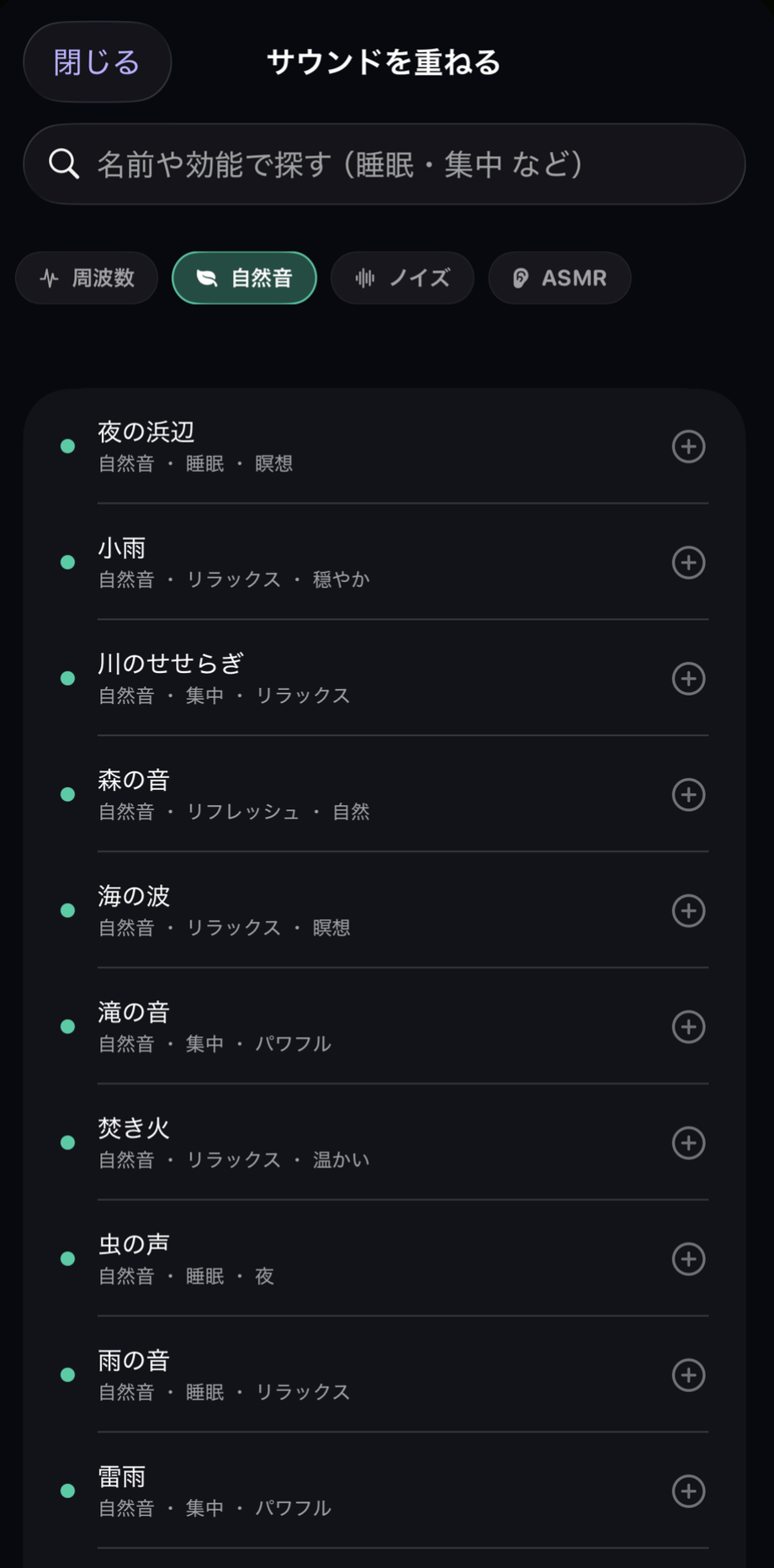Switch to the ASMR category
This screenshot has height=1568, width=774.
click(559, 278)
